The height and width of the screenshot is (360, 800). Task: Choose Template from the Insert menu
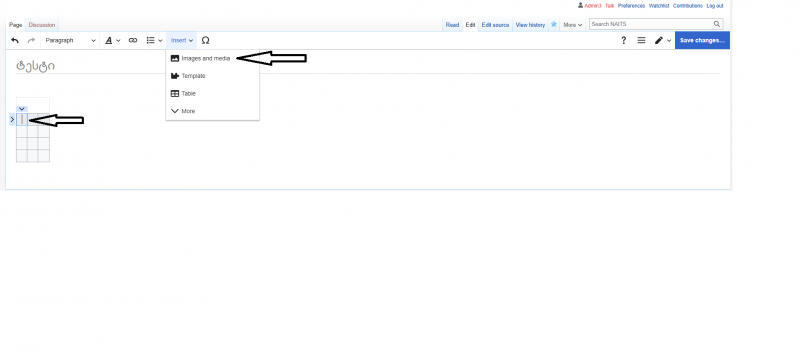(212, 76)
